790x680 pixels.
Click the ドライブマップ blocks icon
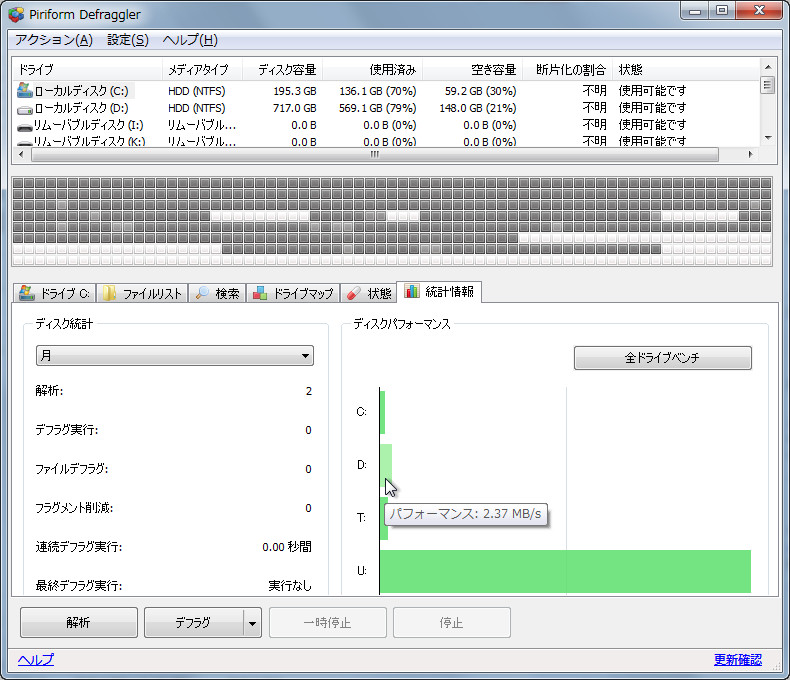260,293
